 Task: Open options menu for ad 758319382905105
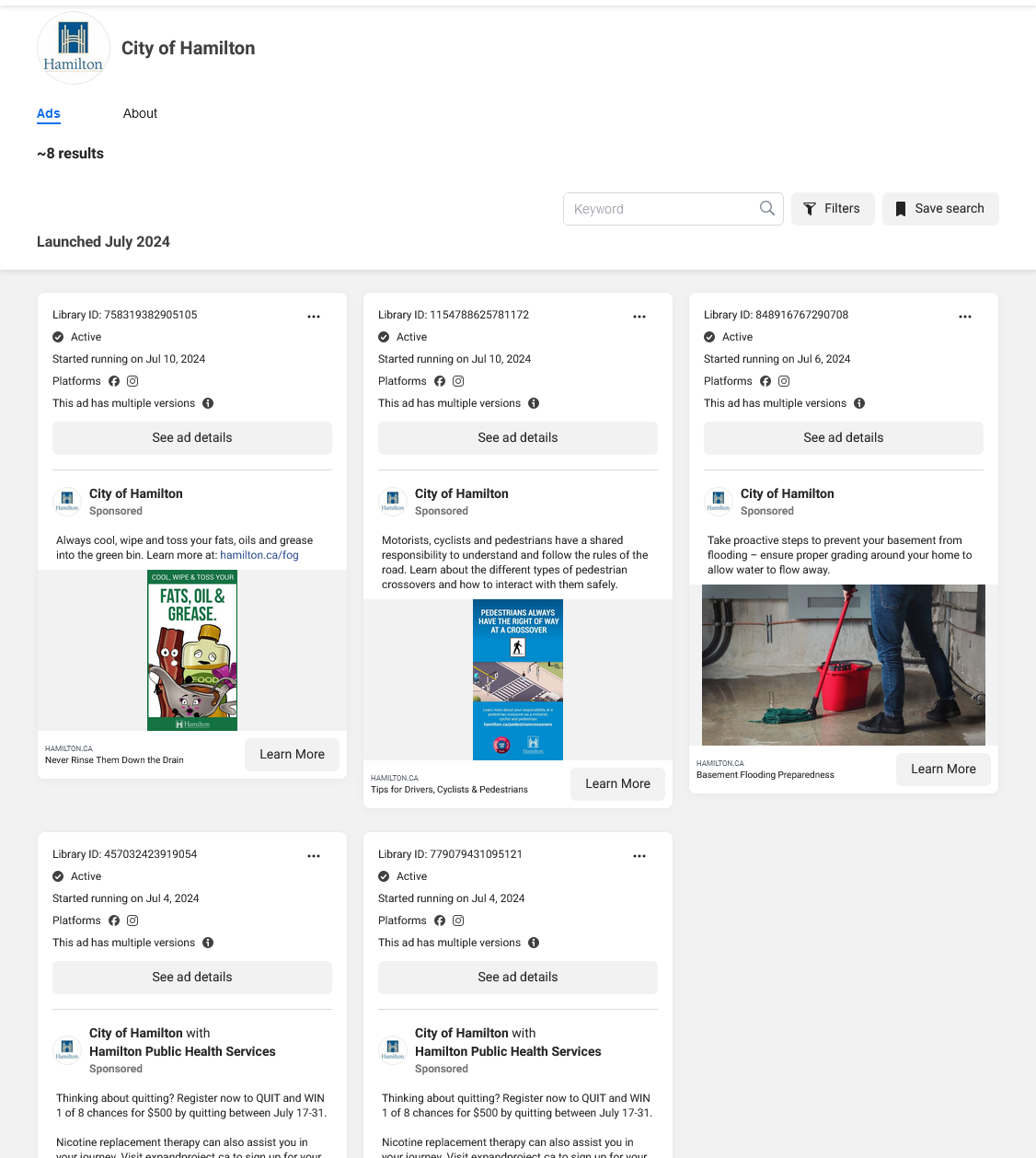[314, 317]
